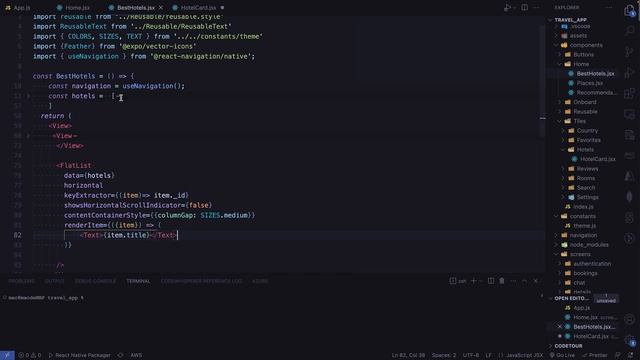The height and width of the screenshot is (360, 640).
Task: Add a new terminal with plus icon
Action: [473, 281]
